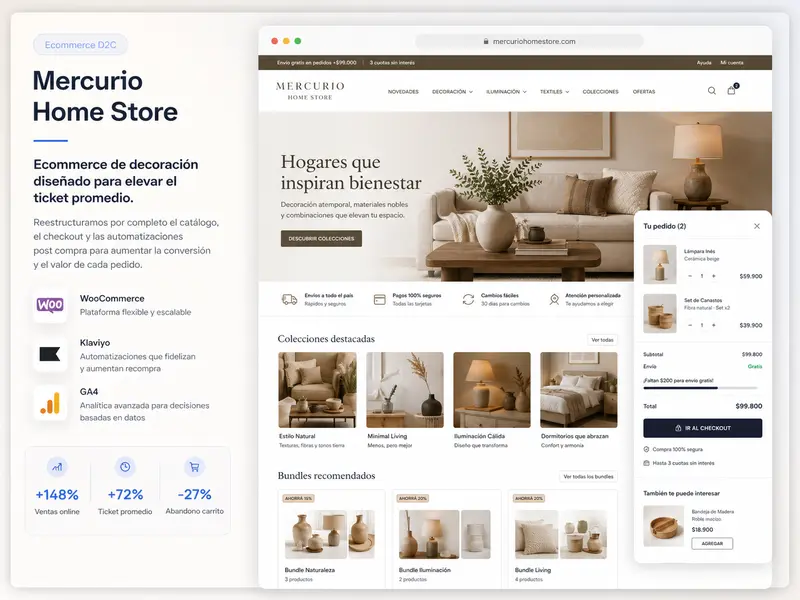Open the Bundle Naturaleza product image

(330, 534)
